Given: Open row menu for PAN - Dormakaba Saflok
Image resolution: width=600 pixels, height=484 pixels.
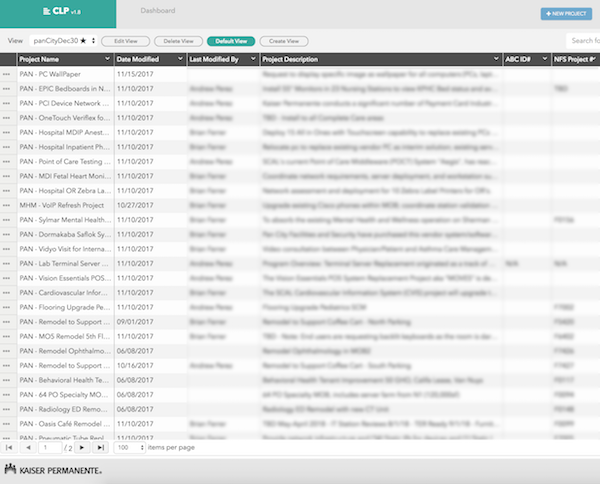Looking at the screenshot, I should [x=7, y=235].
